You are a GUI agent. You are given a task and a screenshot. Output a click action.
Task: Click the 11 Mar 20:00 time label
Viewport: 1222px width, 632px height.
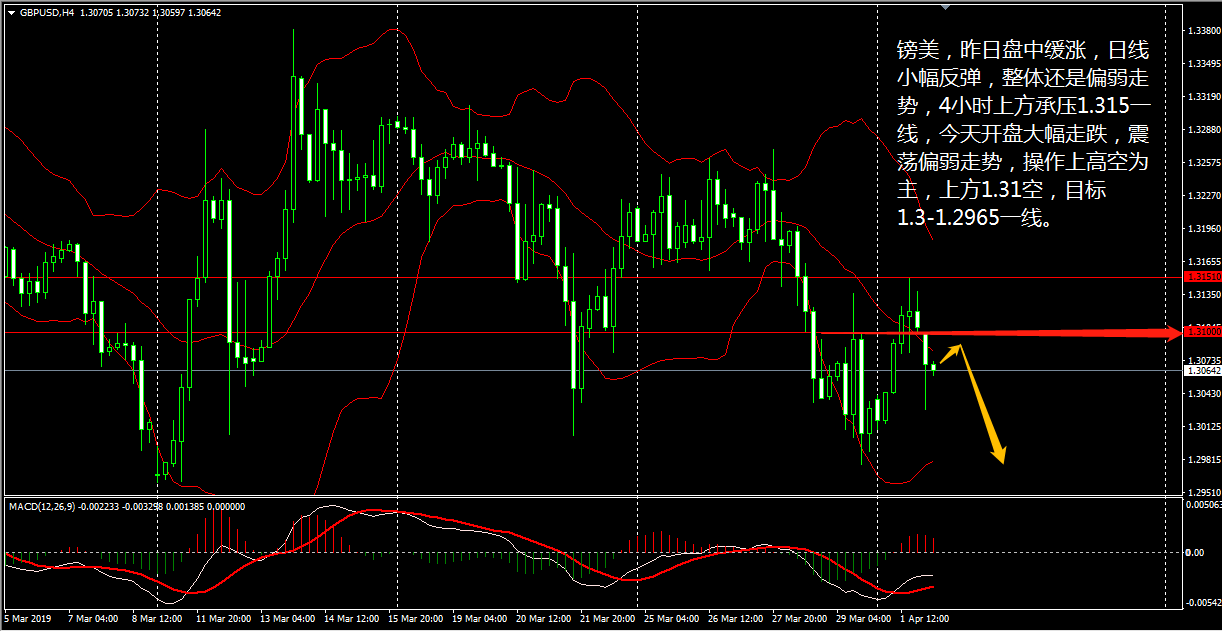tap(225, 619)
